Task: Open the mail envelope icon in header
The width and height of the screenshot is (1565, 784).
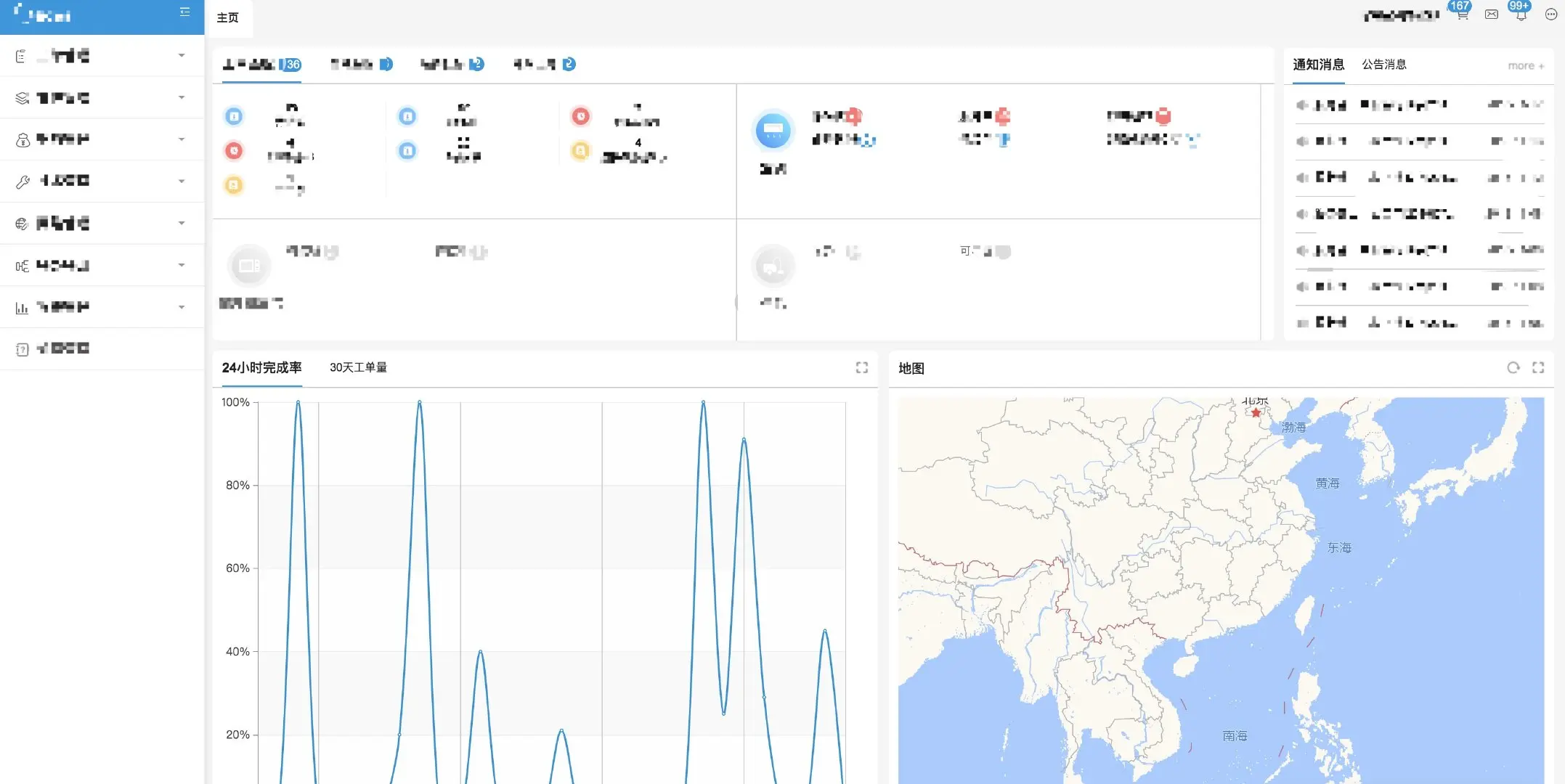Action: [1490, 13]
